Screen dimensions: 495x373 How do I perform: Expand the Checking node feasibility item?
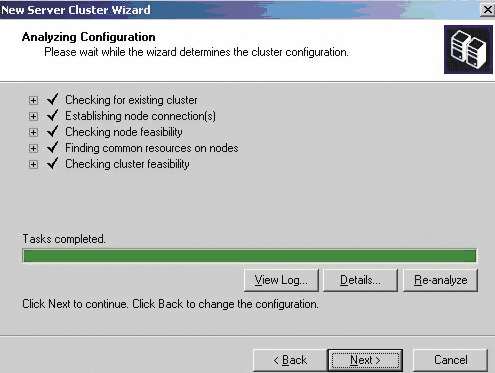[33, 132]
